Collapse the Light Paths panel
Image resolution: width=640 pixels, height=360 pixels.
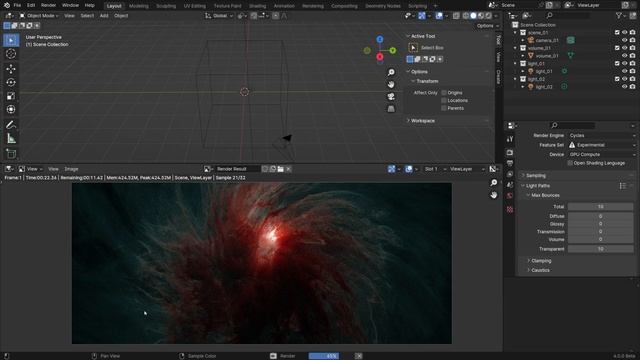coord(538,186)
